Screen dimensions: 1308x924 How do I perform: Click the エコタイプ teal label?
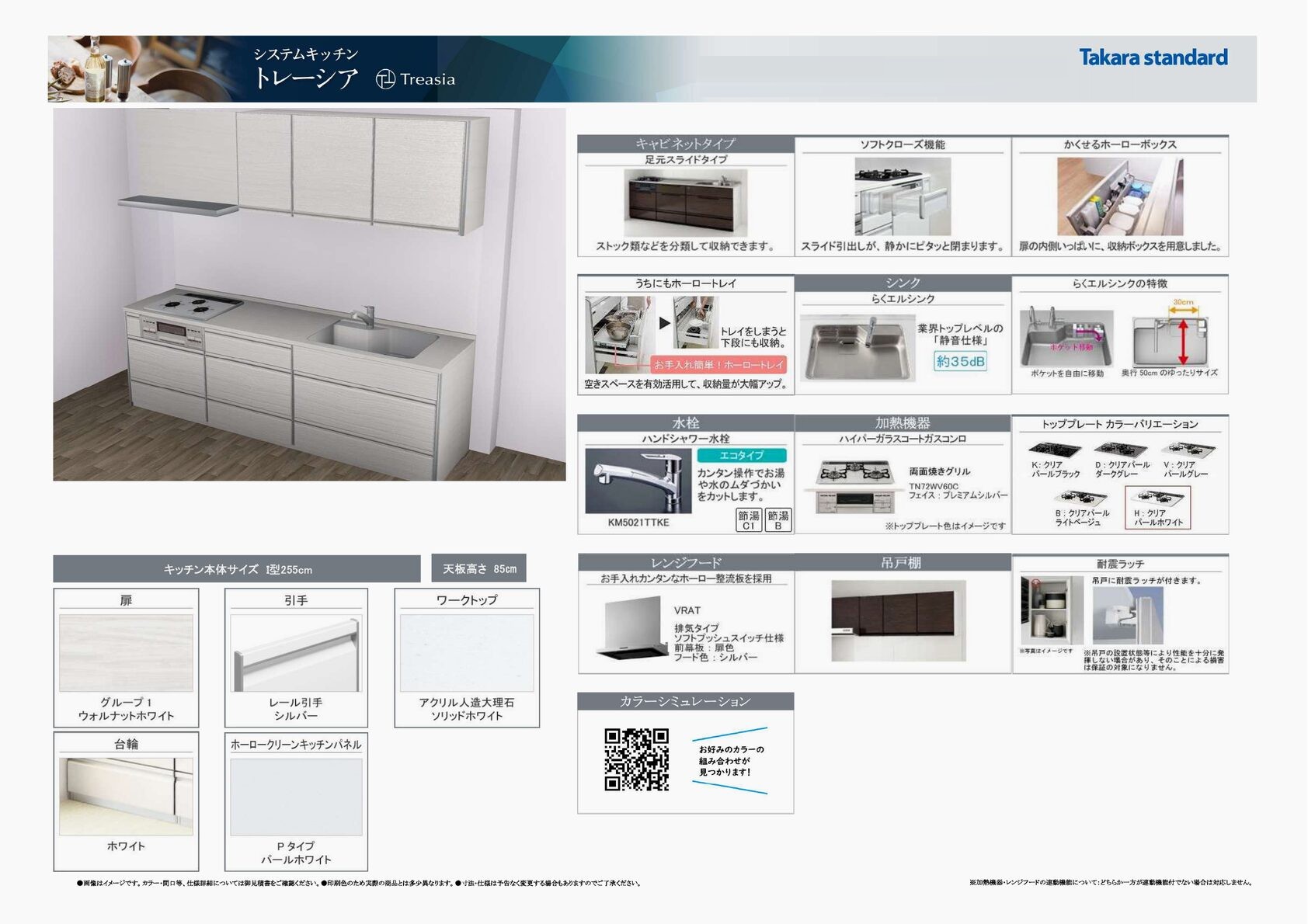pyautogui.click(x=742, y=456)
